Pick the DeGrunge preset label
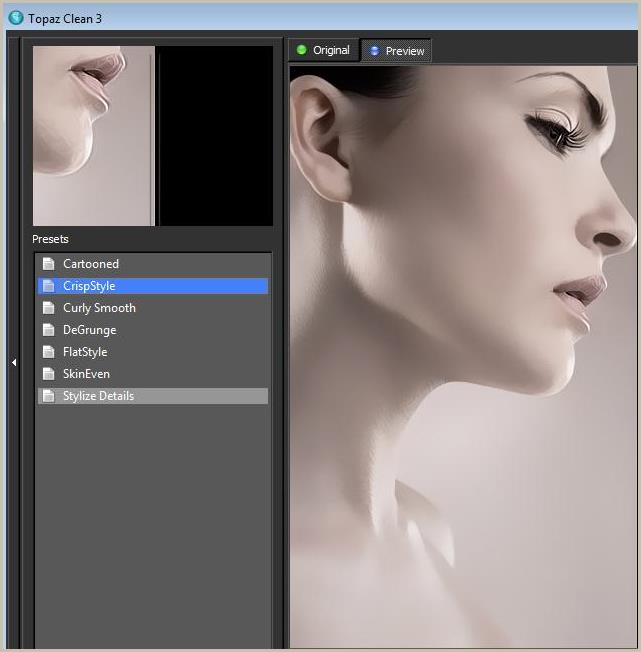Viewport: 641px width, 652px height. pos(89,330)
